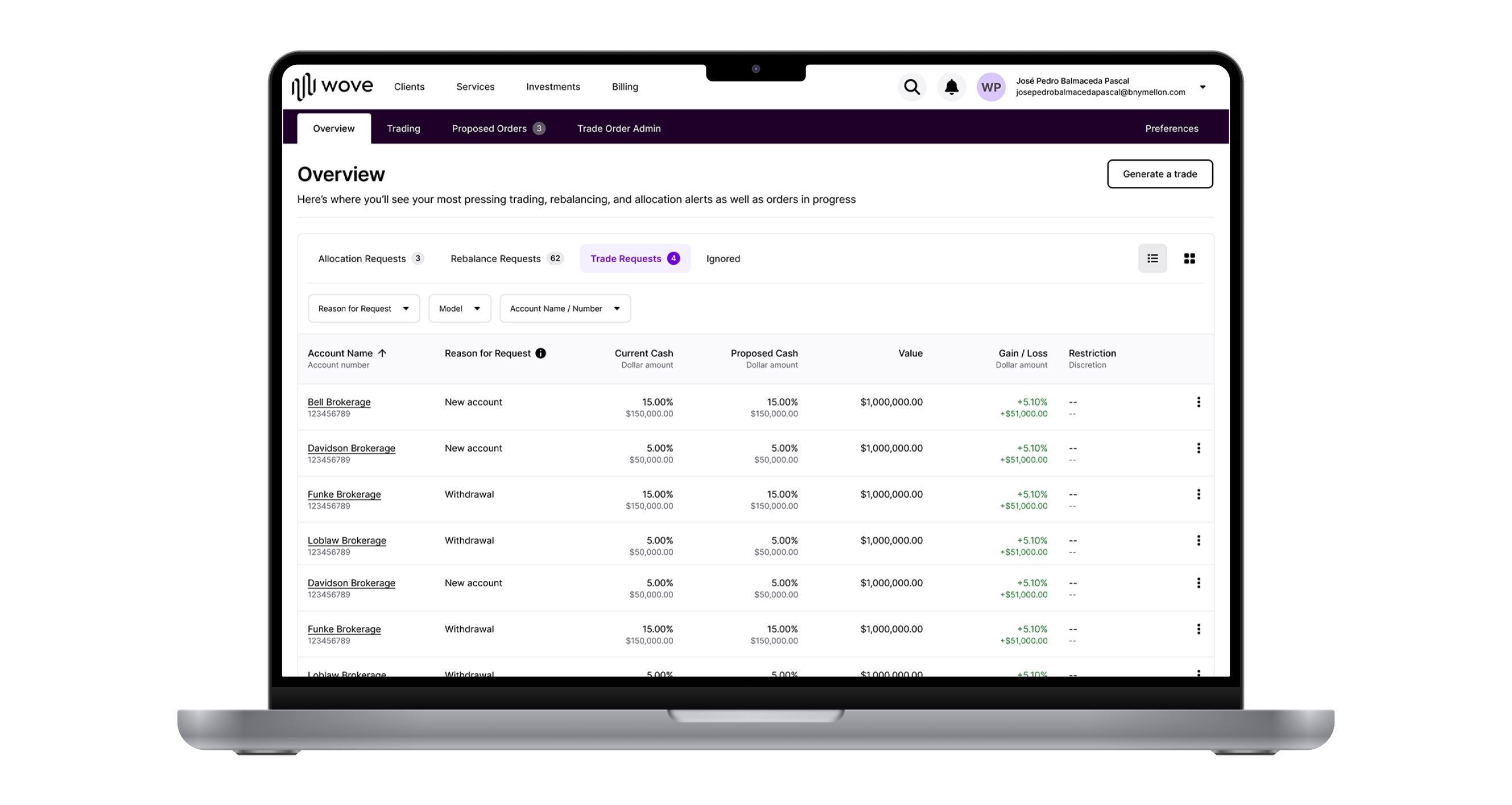Image resolution: width=1512 pixels, height=805 pixels.
Task: Show Rebalance Requests
Action: (x=507, y=259)
